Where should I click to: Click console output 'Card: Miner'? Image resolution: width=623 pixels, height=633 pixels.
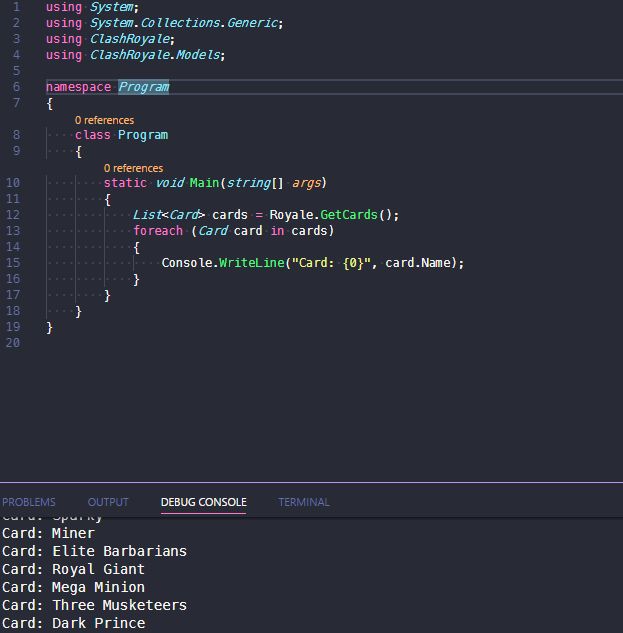(48, 533)
